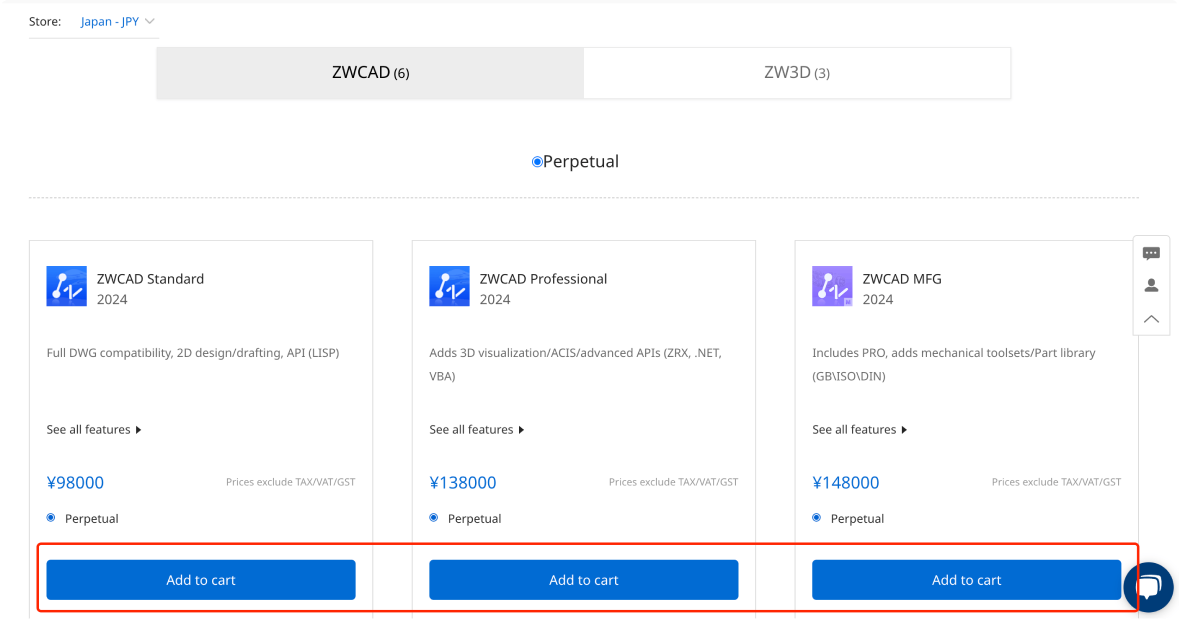Select Perpetual licensing option at top
This screenshot has width=1179, height=619.
point(575,161)
